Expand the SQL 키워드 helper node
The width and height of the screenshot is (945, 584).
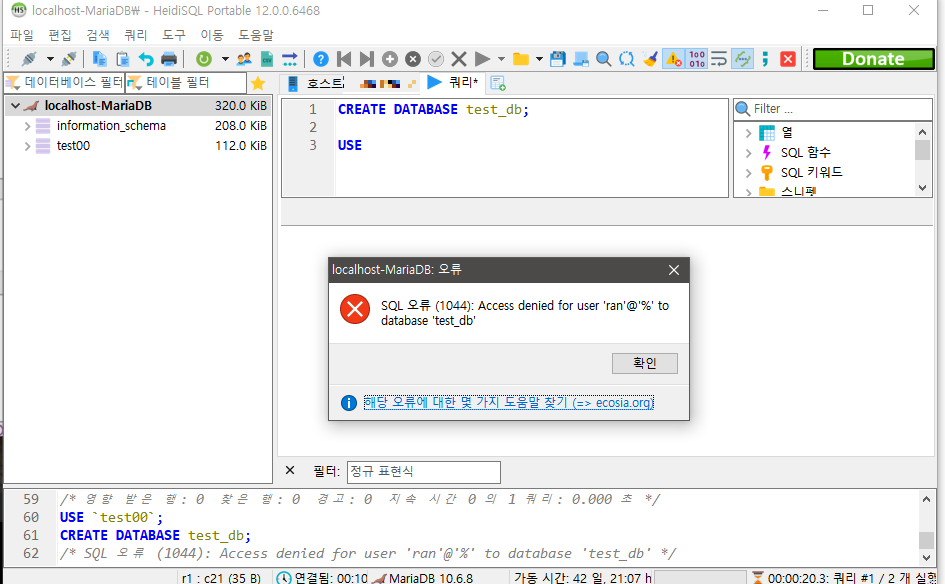coord(749,173)
